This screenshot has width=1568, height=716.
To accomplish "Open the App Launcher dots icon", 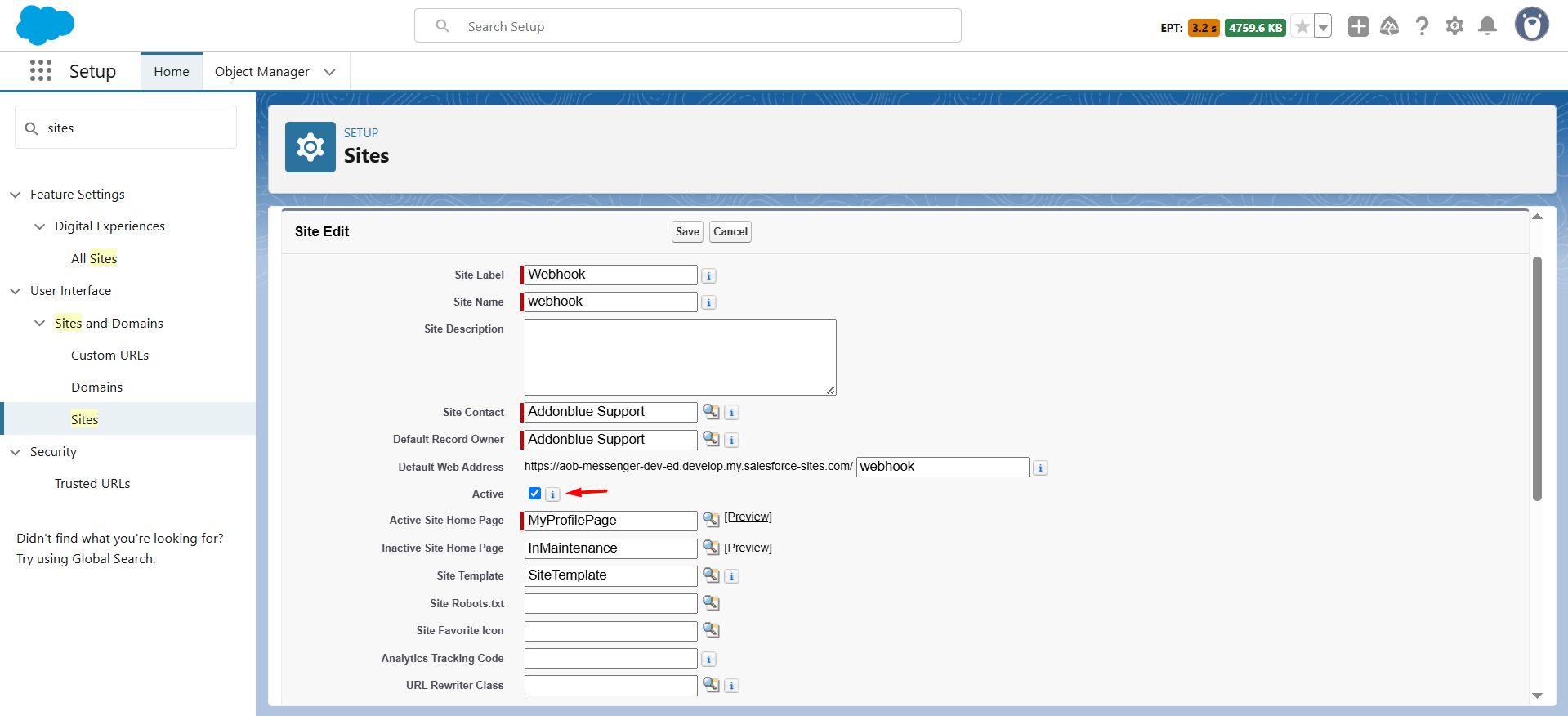I will 41,71.
